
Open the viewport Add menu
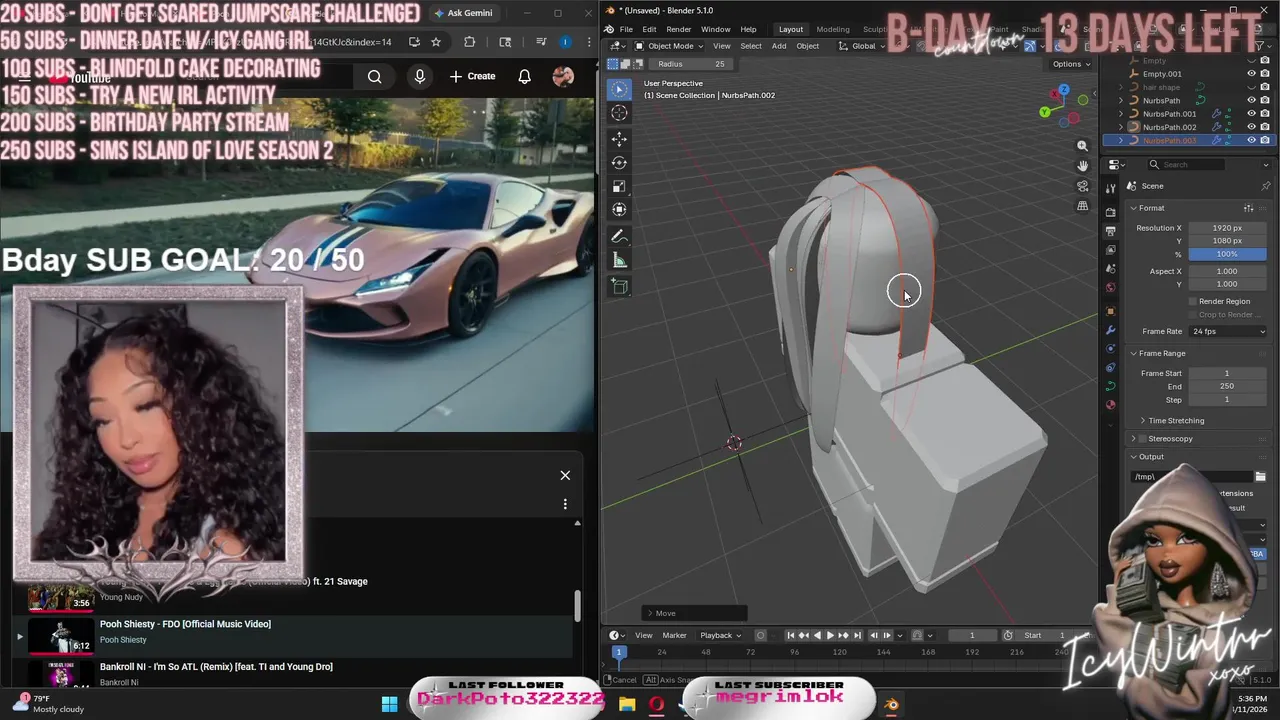778,46
